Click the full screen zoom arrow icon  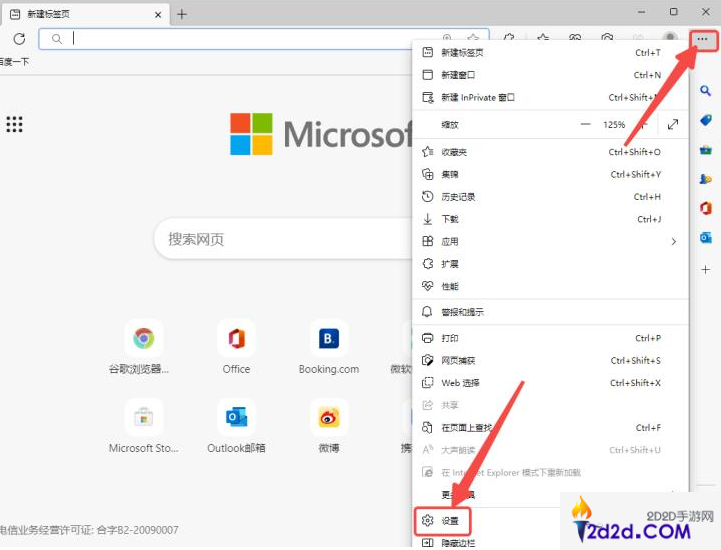(673, 124)
